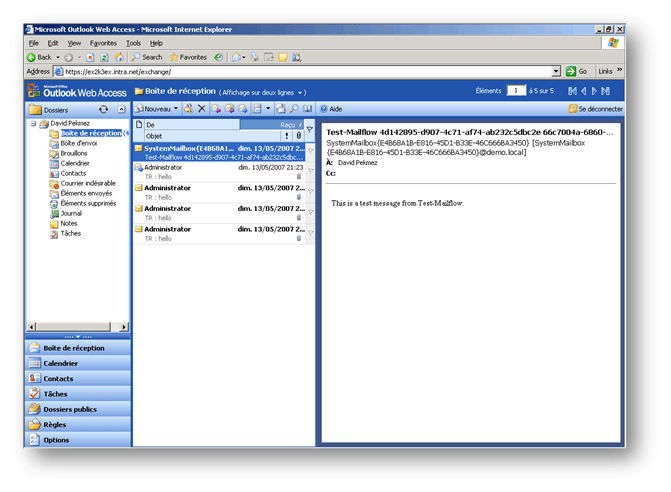
Task: Click the delete (X) icon in mail toolbar
Action: click(x=202, y=108)
